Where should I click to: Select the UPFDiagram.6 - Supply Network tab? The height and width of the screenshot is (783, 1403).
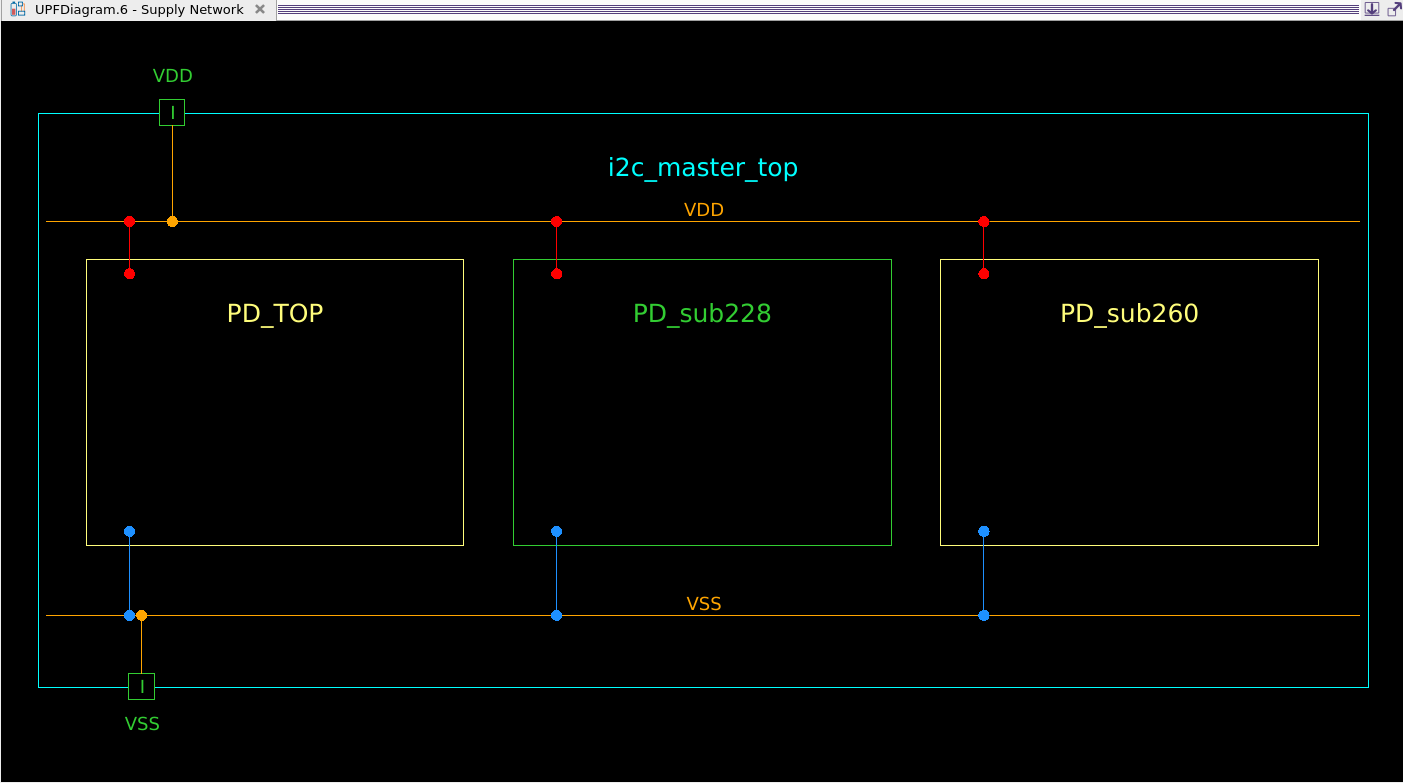tap(138, 9)
